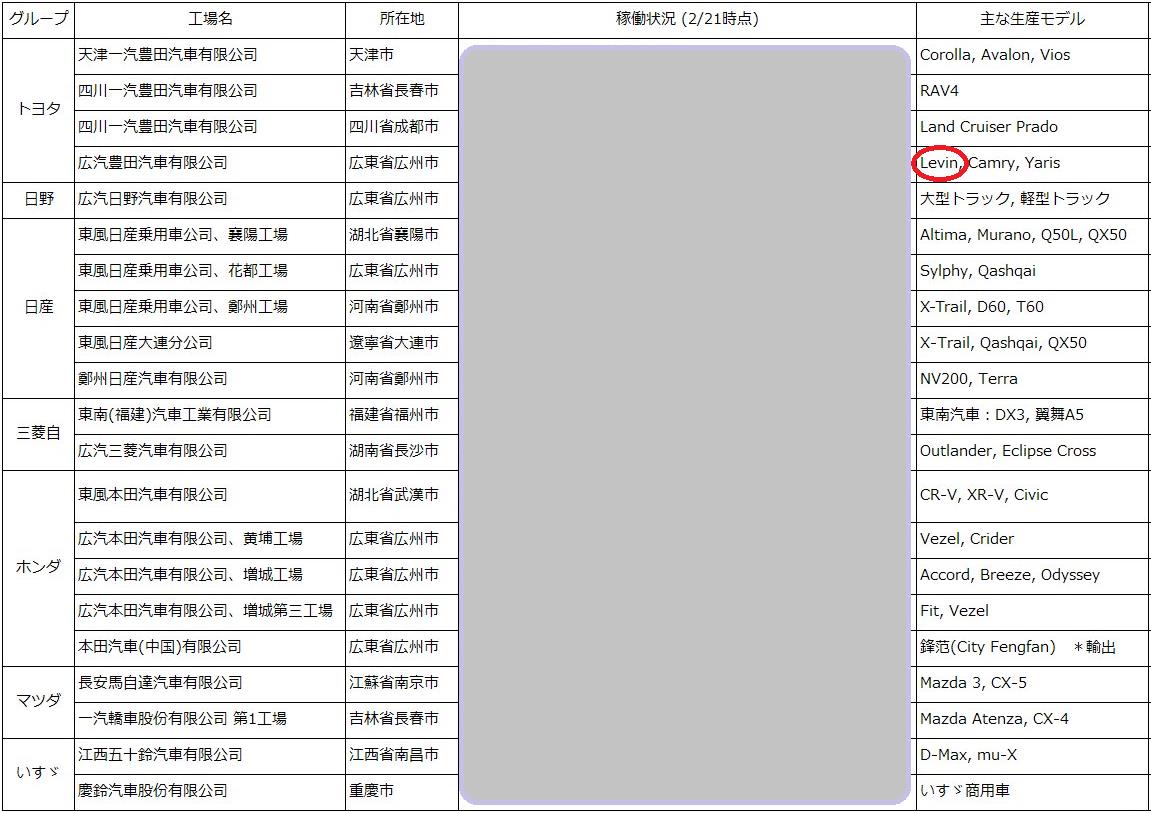Click the Mazda 3, CX-5 cell

(1033, 684)
